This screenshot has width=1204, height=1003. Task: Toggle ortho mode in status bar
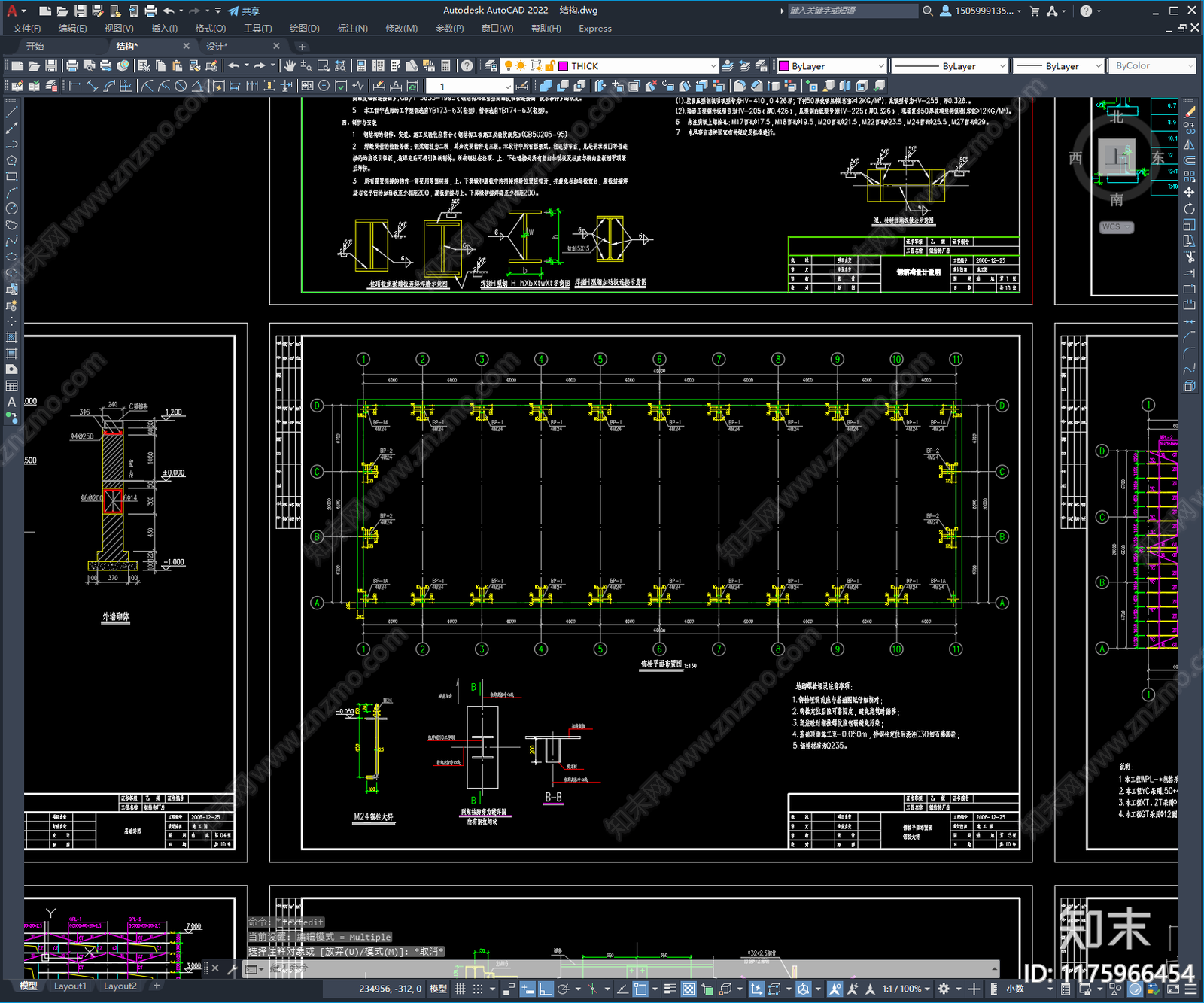[x=545, y=989]
